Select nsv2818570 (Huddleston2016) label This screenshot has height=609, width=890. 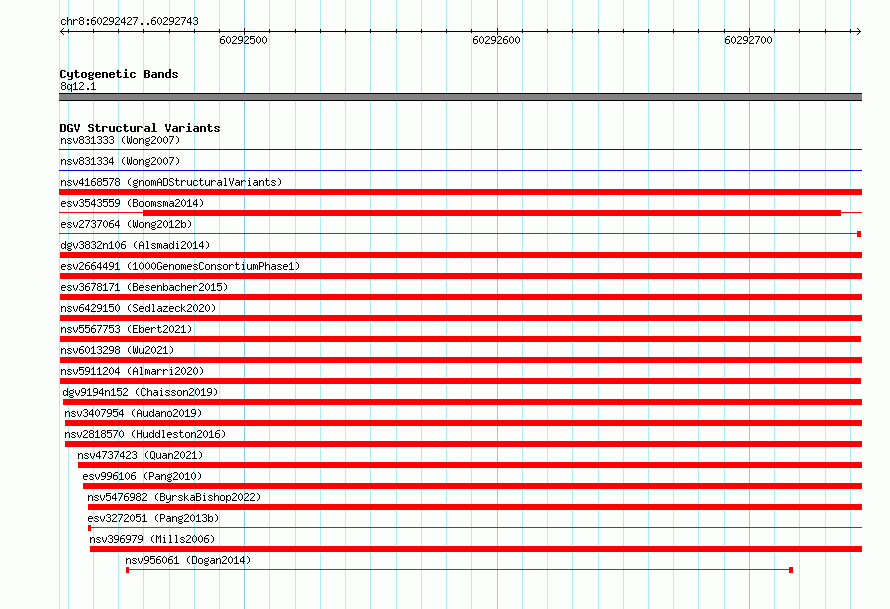(x=145, y=434)
